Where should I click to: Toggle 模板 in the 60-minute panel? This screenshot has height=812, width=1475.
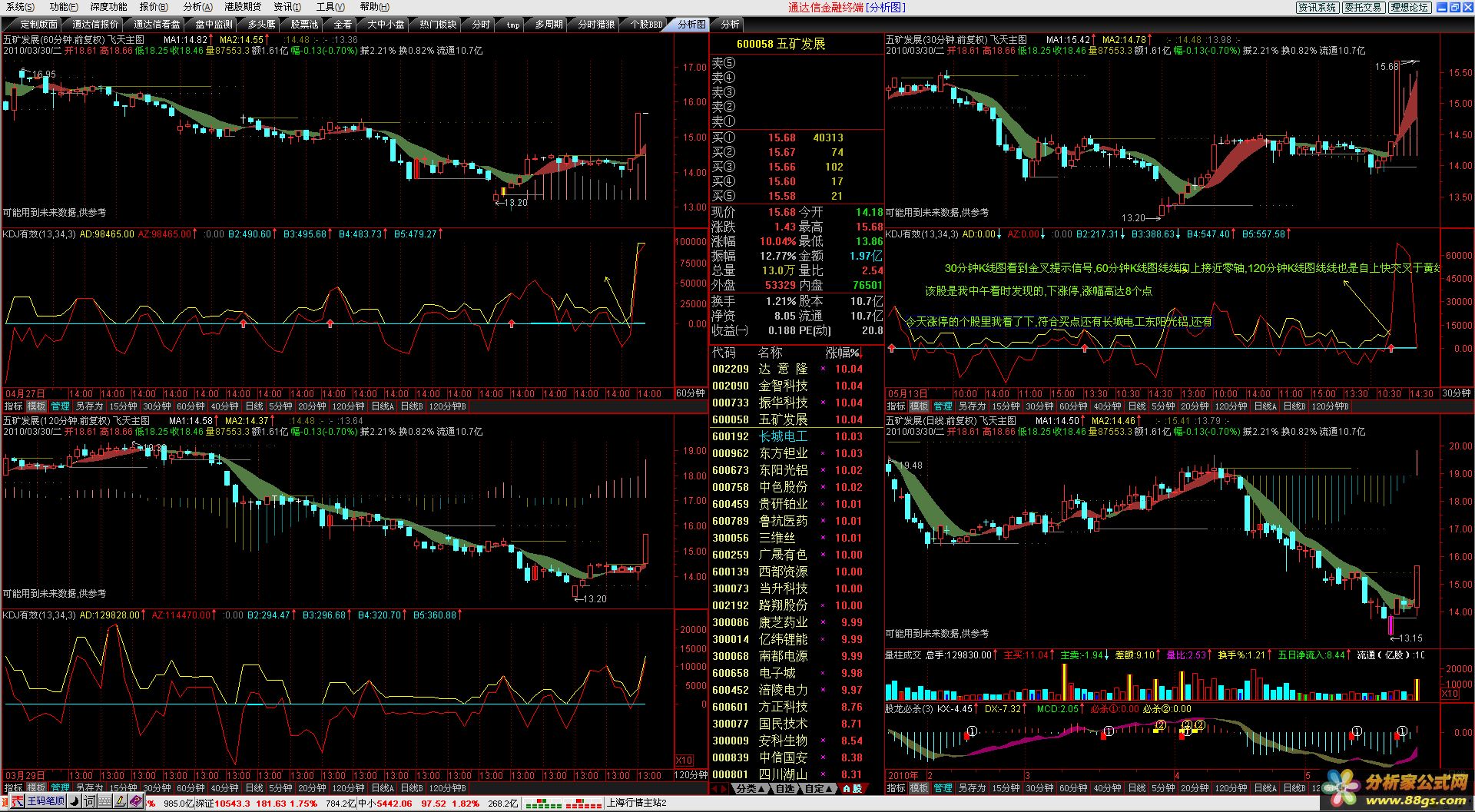coord(37,406)
